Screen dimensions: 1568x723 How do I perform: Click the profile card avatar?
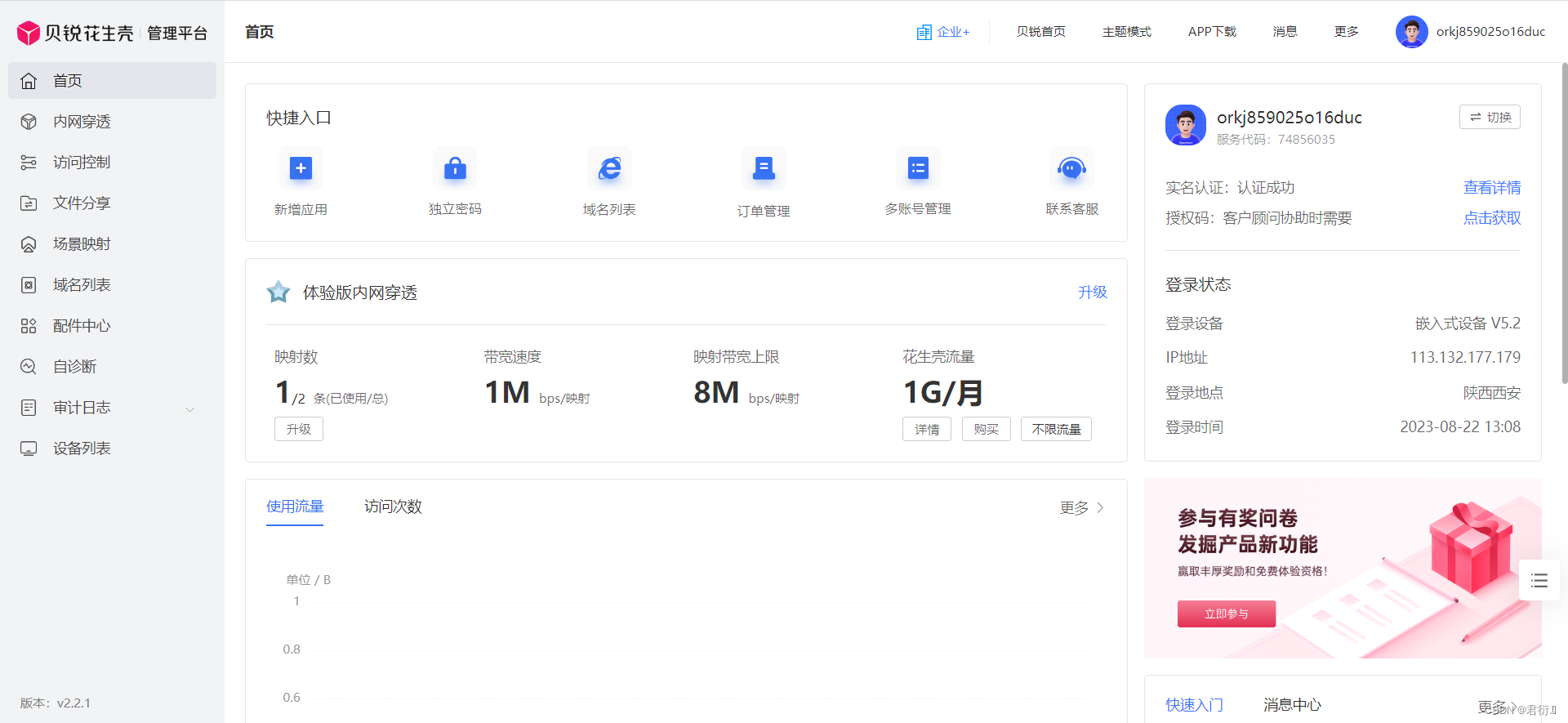(1186, 125)
